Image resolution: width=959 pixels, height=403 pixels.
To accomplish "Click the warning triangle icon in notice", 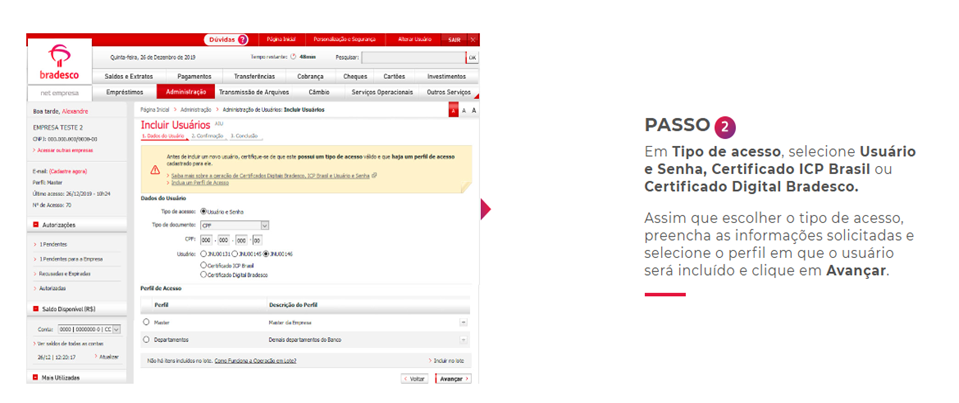I will [x=155, y=169].
